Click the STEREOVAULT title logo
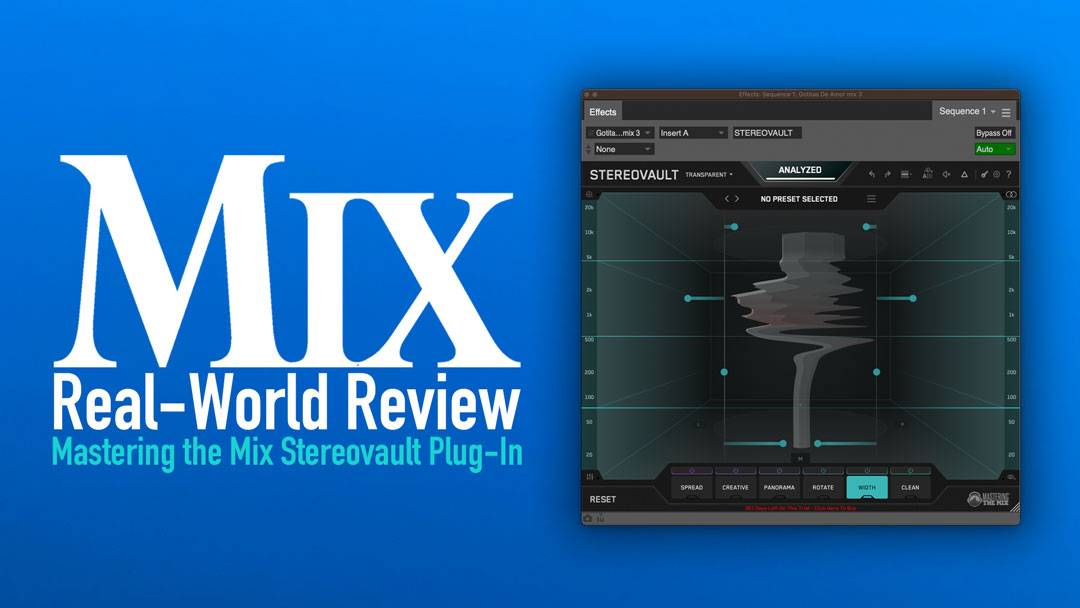Image resolution: width=1080 pixels, height=608 pixels. (x=634, y=175)
